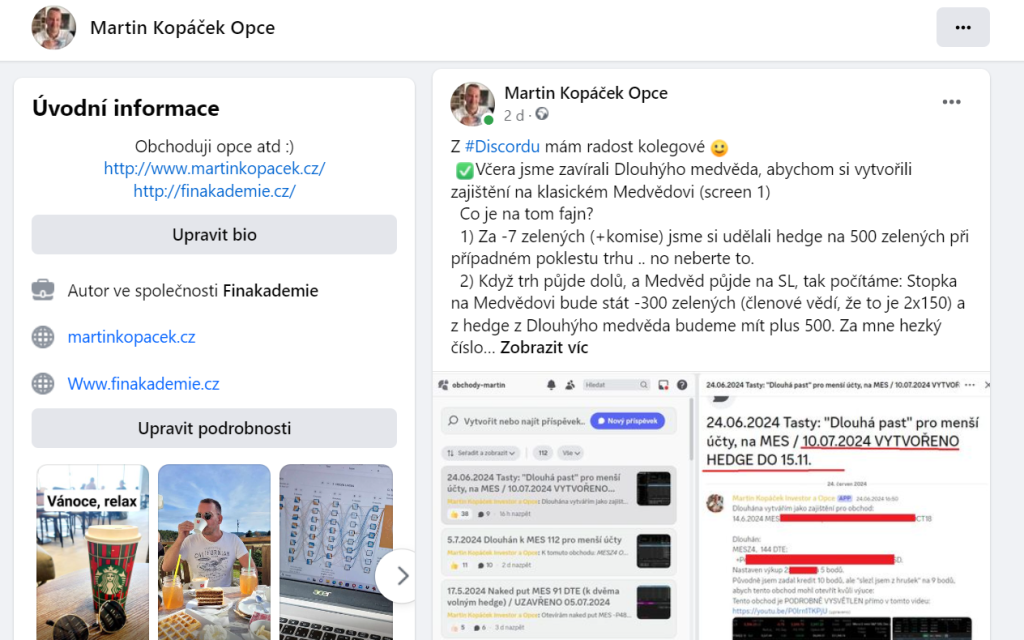Image resolution: width=1024 pixels, height=640 pixels.
Task: Click the Upravit bio button
Action: [x=214, y=234]
